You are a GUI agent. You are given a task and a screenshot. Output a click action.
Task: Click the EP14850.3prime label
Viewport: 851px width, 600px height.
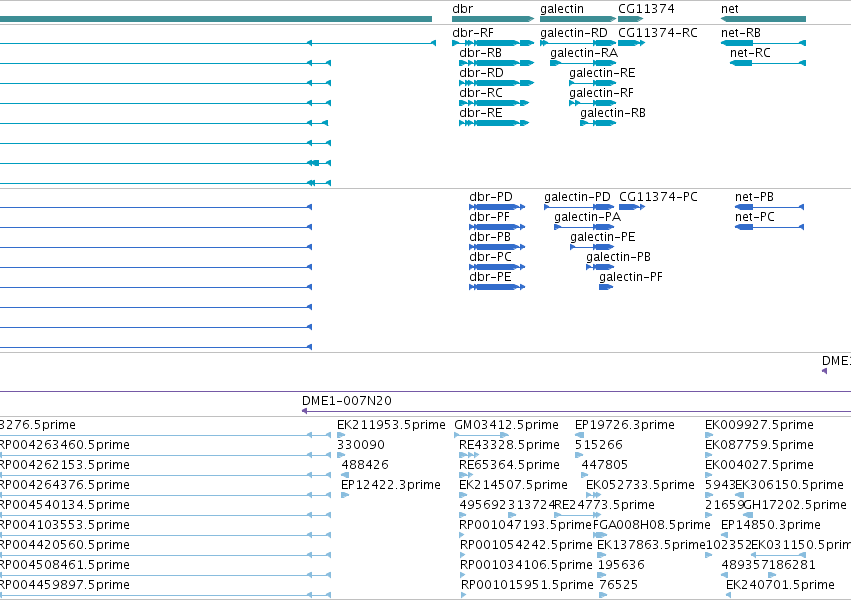tap(771, 525)
